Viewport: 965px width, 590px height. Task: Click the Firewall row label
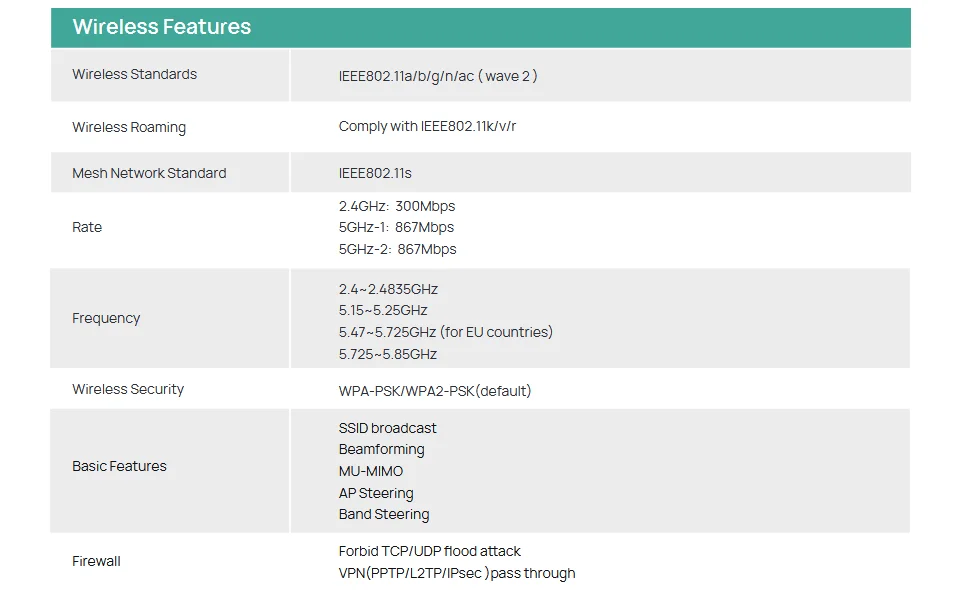[x=96, y=561]
